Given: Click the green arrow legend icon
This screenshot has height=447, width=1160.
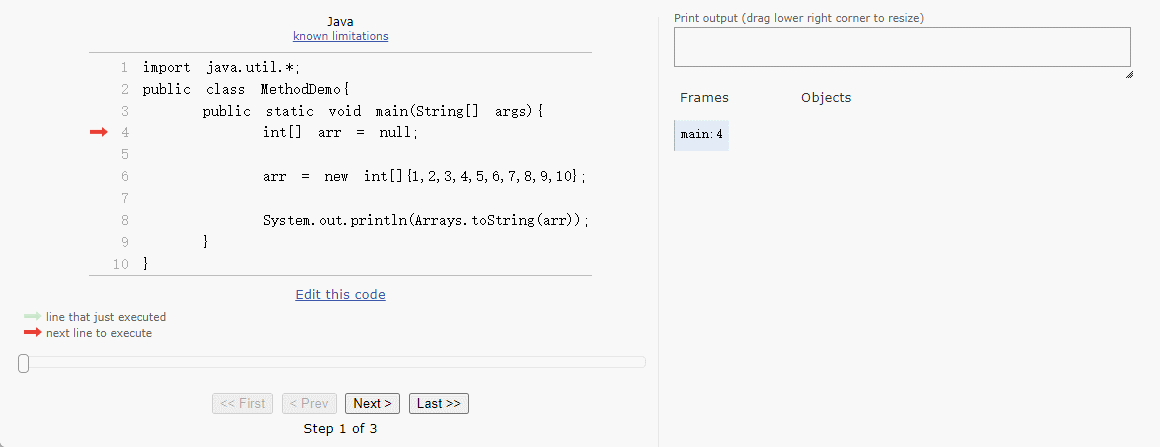Looking at the screenshot, I should coord(32,317).
